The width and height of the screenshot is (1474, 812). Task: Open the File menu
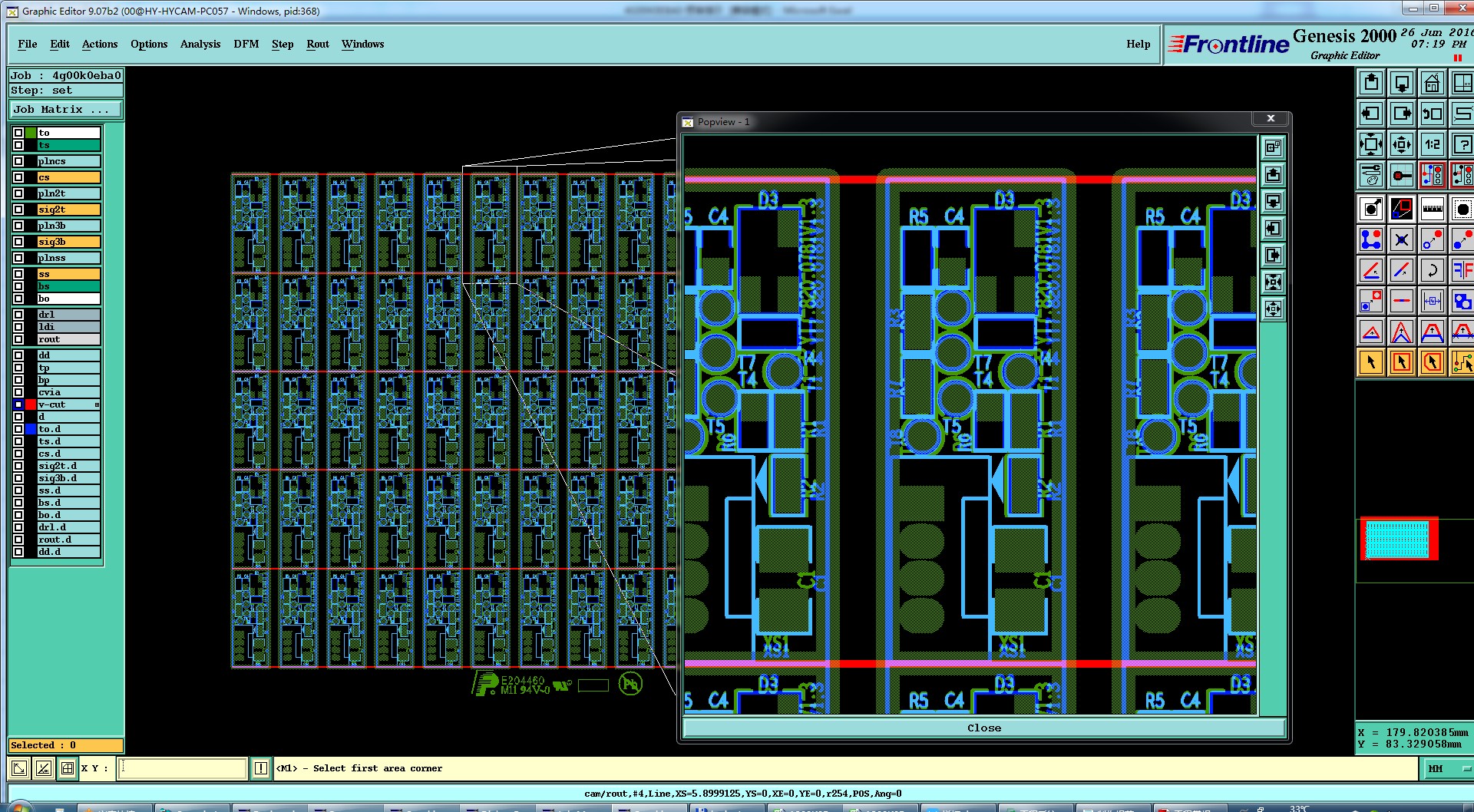[28, 44]
